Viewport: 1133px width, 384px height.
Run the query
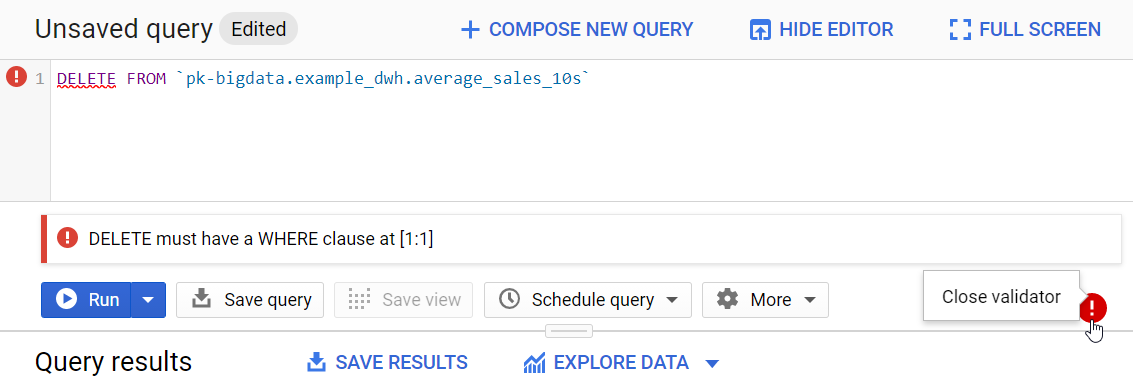click(x=87, y=299)
